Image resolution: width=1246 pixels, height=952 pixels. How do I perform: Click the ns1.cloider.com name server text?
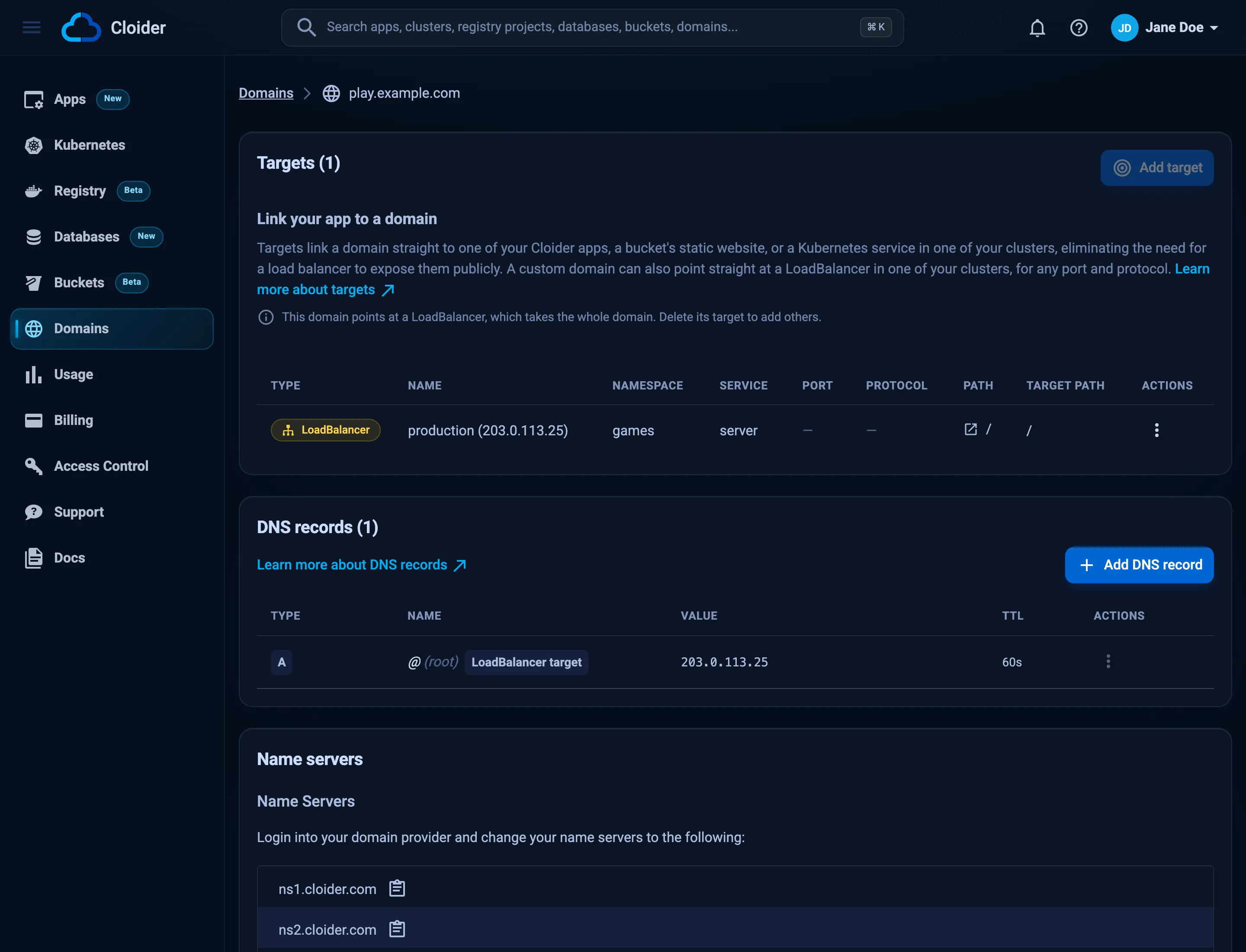pos(327,889)
